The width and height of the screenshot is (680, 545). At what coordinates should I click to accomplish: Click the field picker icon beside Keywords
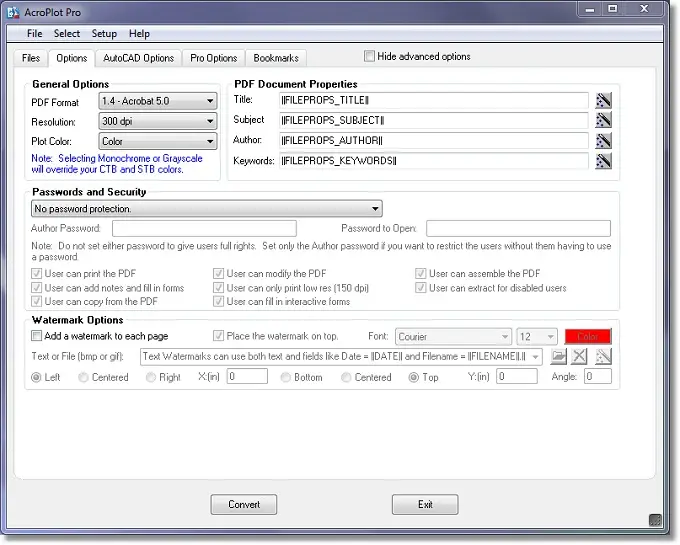tap(603, 161)
